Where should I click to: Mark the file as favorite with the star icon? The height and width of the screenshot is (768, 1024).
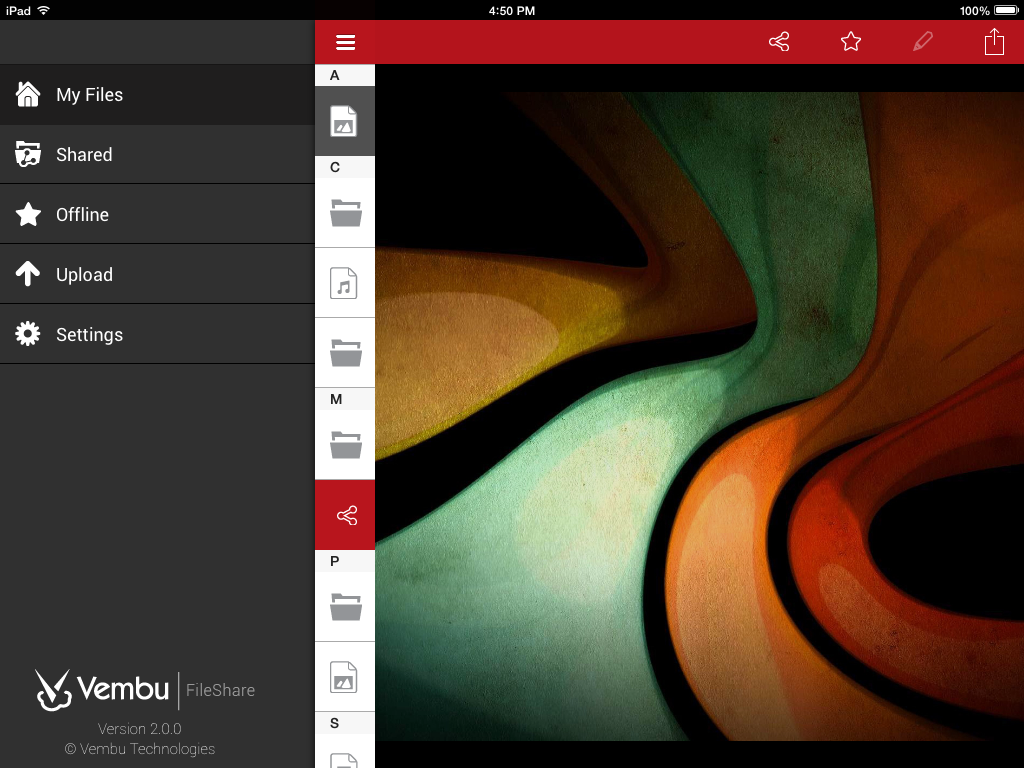coord(851,42)
